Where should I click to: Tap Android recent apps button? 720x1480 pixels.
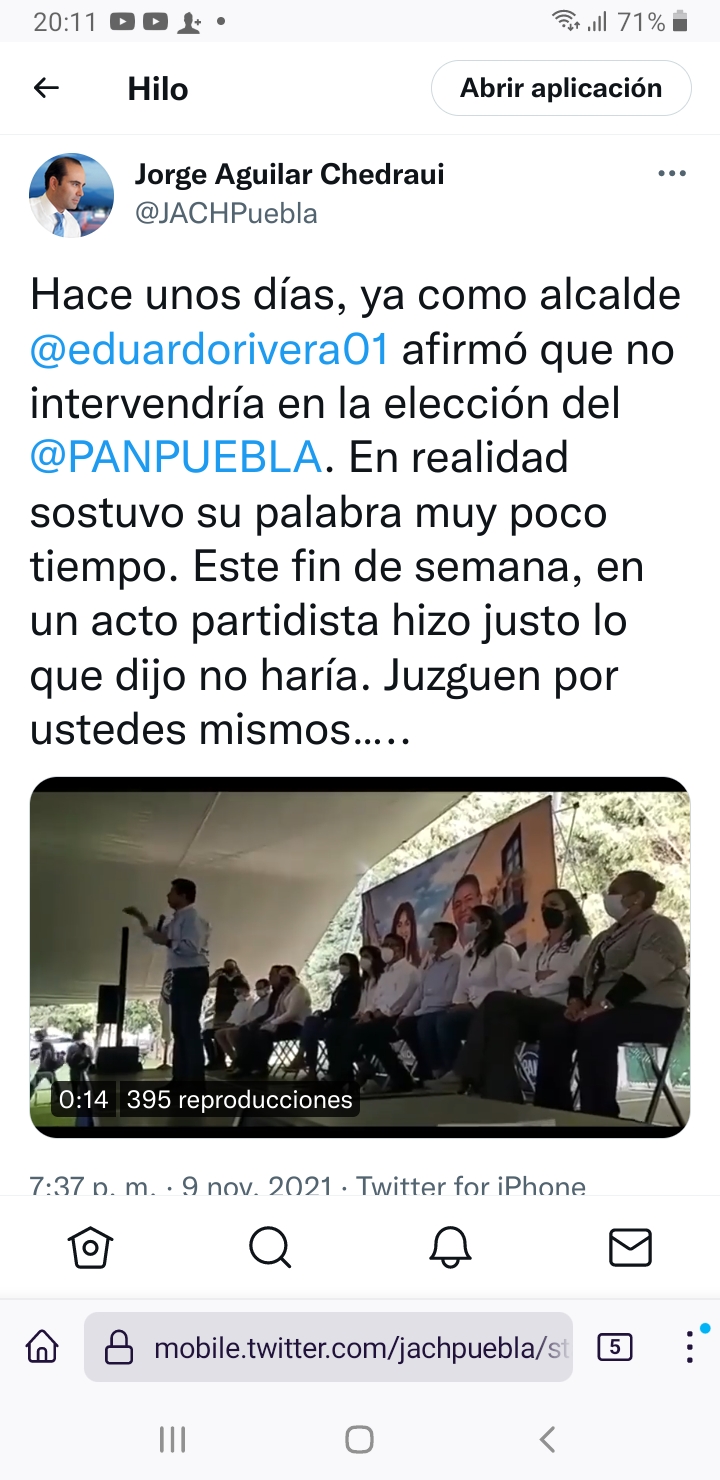[172, 1439]
